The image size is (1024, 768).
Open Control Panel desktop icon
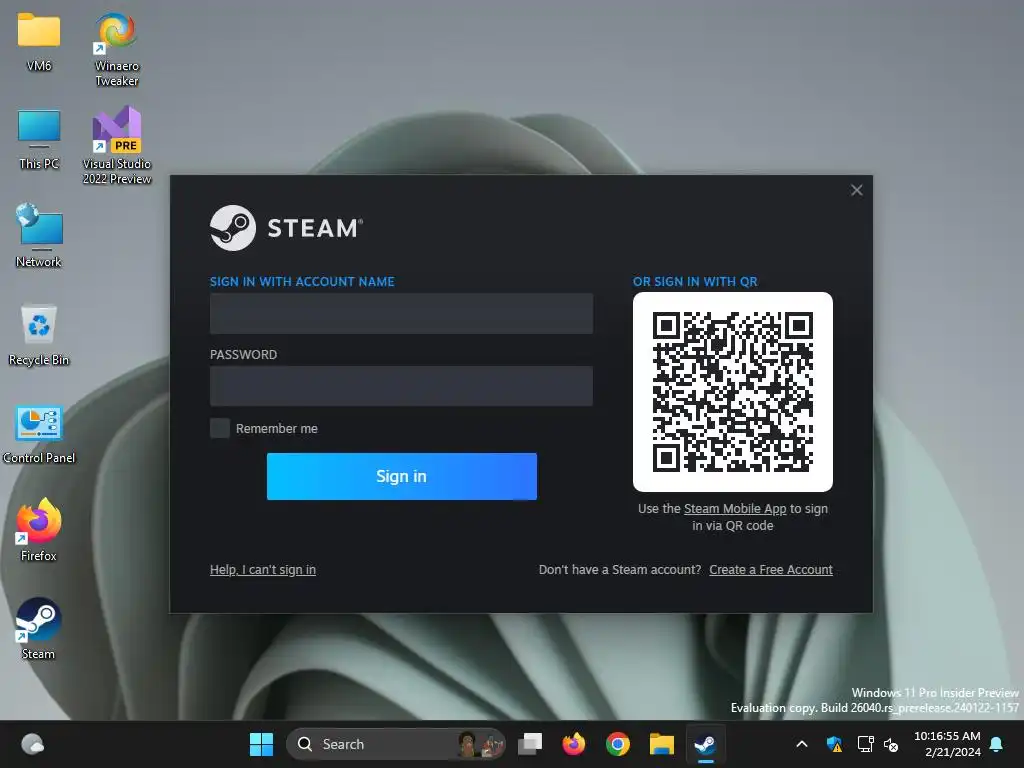[39, 433]
